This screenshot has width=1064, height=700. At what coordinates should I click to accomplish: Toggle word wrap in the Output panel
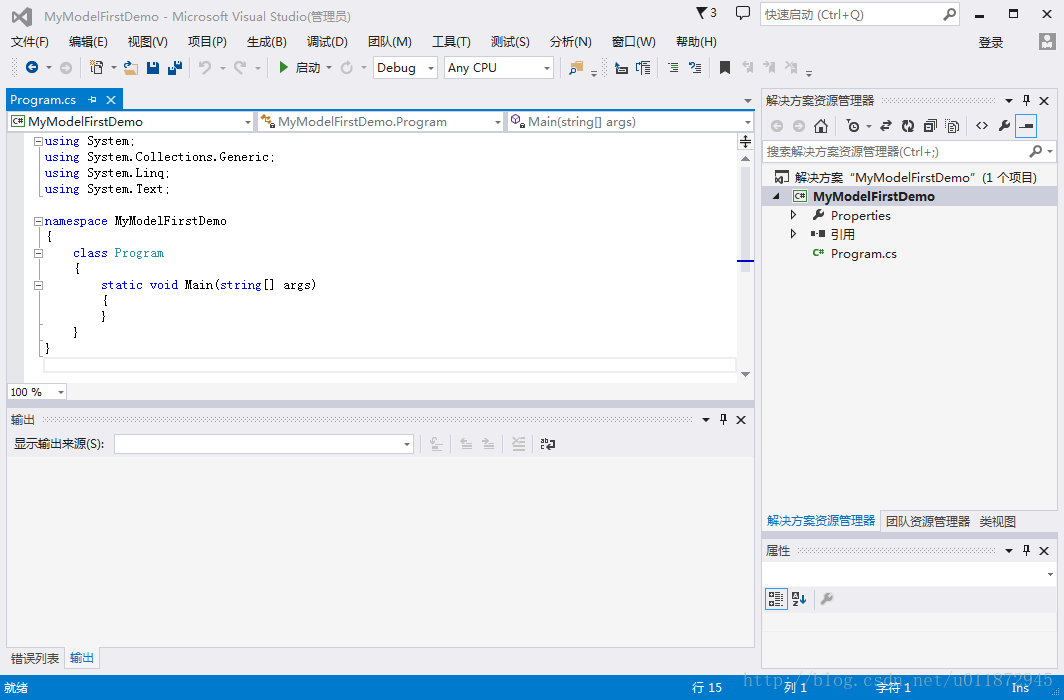point(548,444)
